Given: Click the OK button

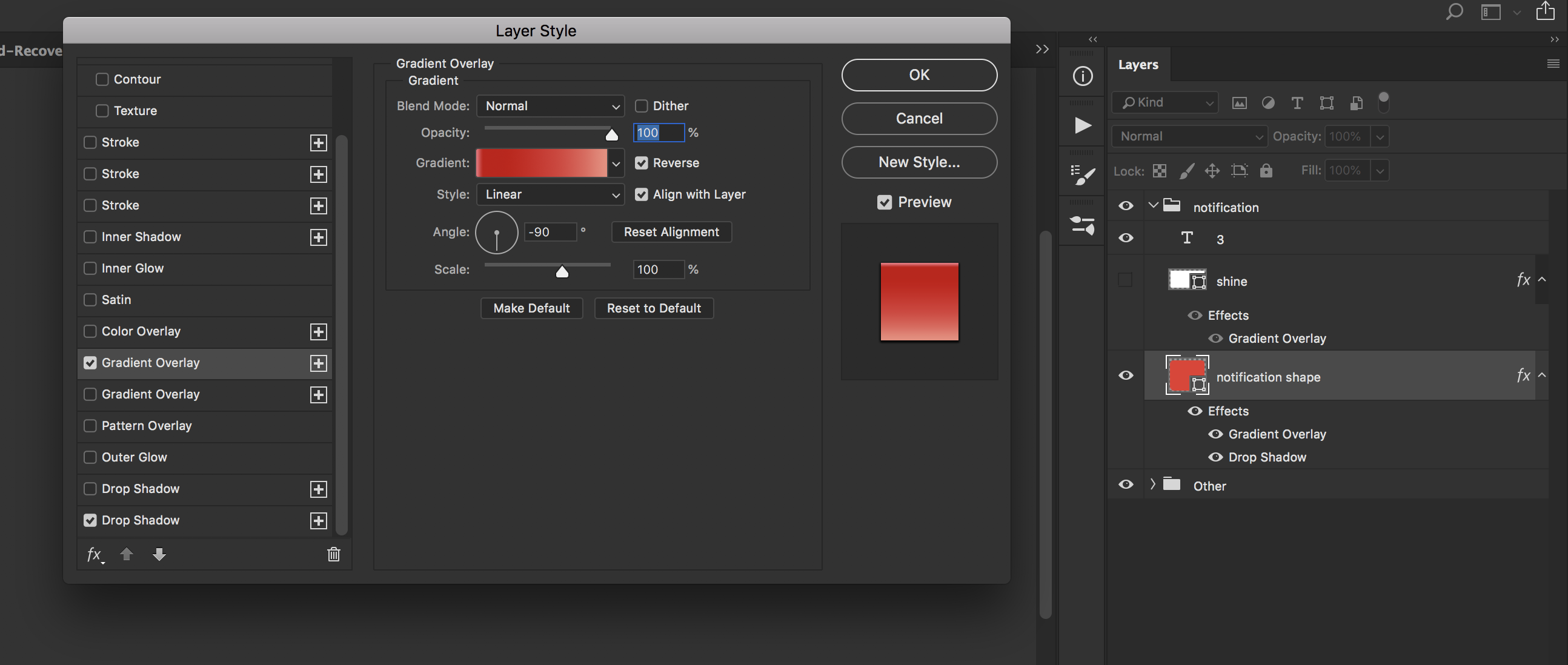Looking at the screenshot, I should click(x=919, y=75).
